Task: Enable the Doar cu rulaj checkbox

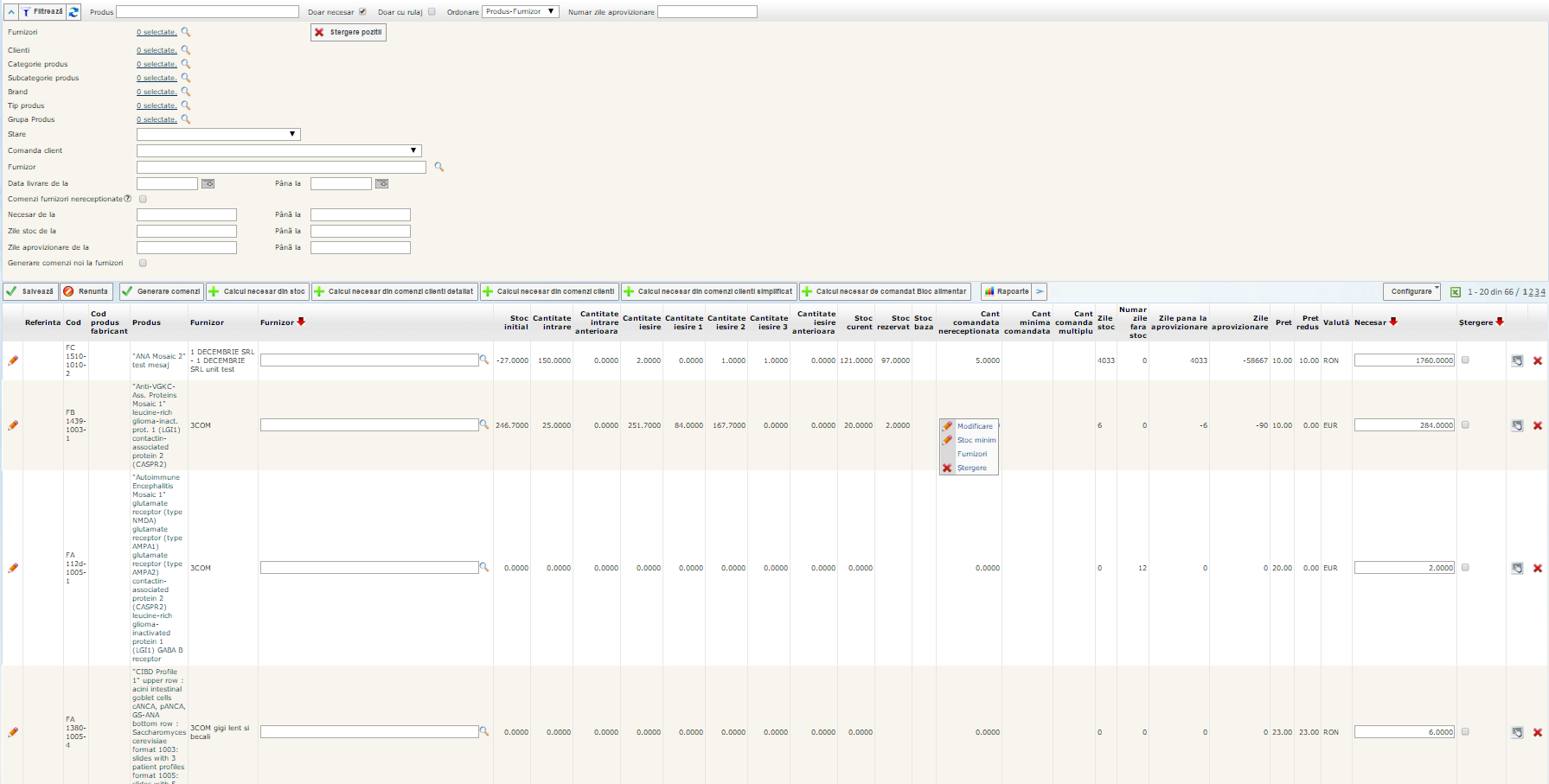Action: coord(432,12)
